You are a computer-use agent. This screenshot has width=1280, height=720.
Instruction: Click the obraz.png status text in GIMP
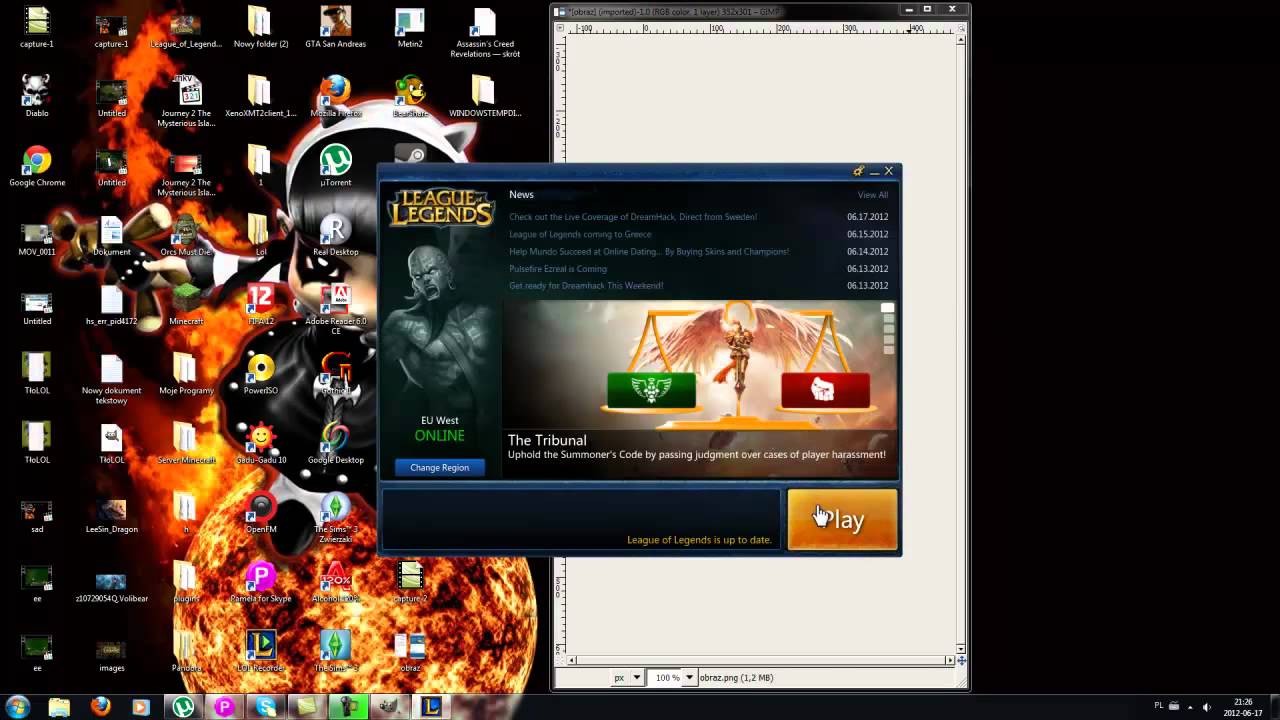pyautogui.click(x=736, y=678)
